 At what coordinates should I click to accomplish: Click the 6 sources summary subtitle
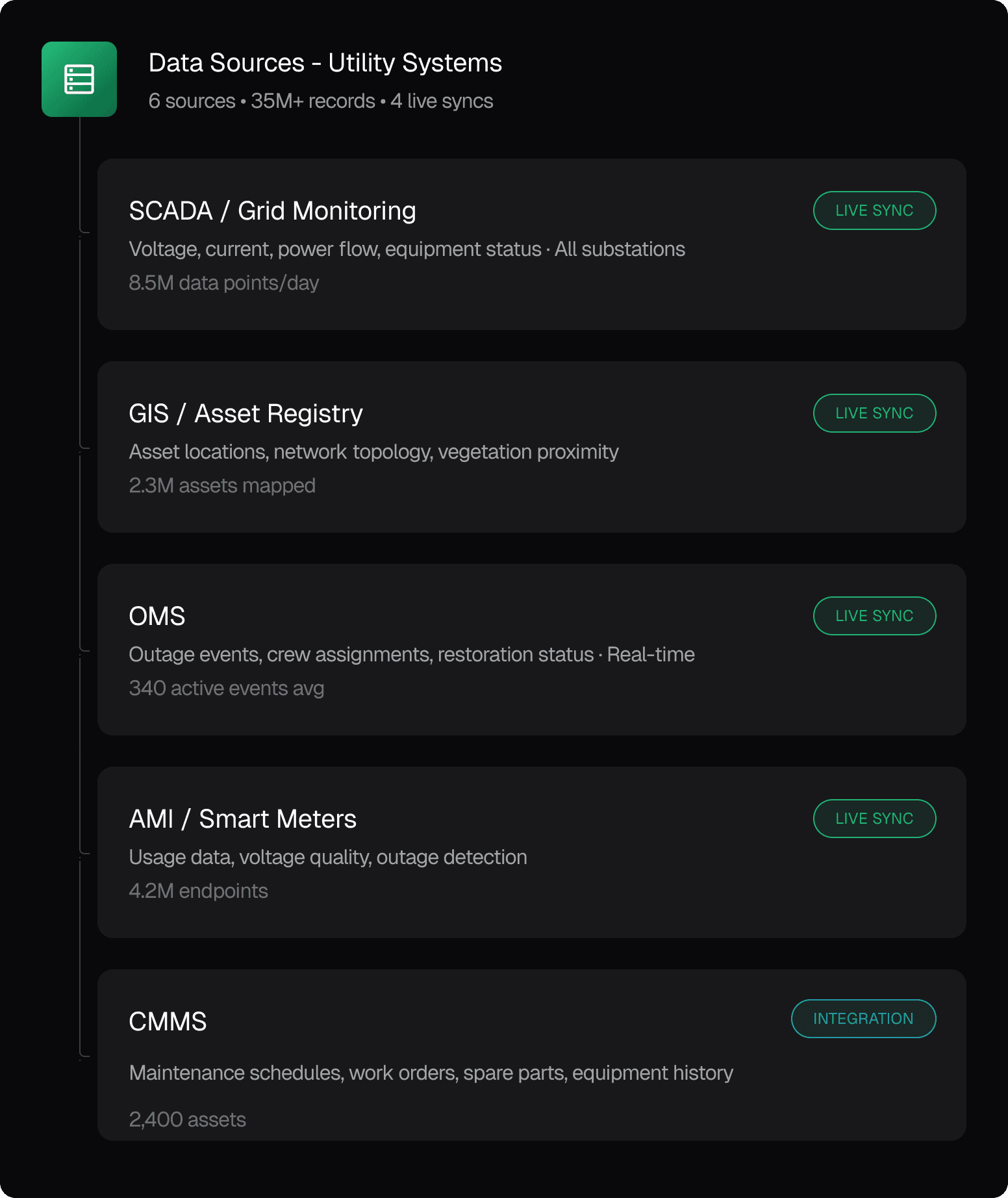(x=320, y=101)
